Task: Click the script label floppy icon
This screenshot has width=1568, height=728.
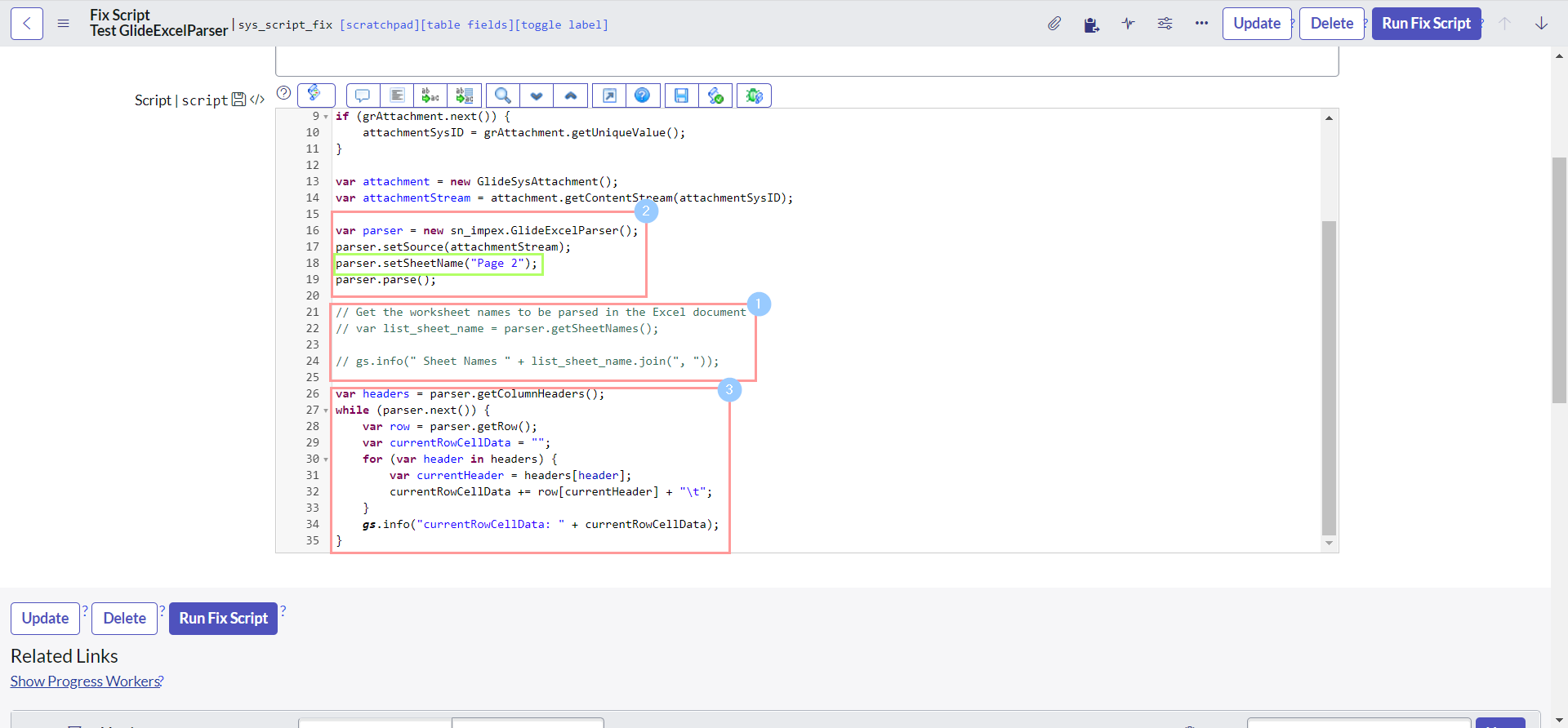Action: click(238, 100)
